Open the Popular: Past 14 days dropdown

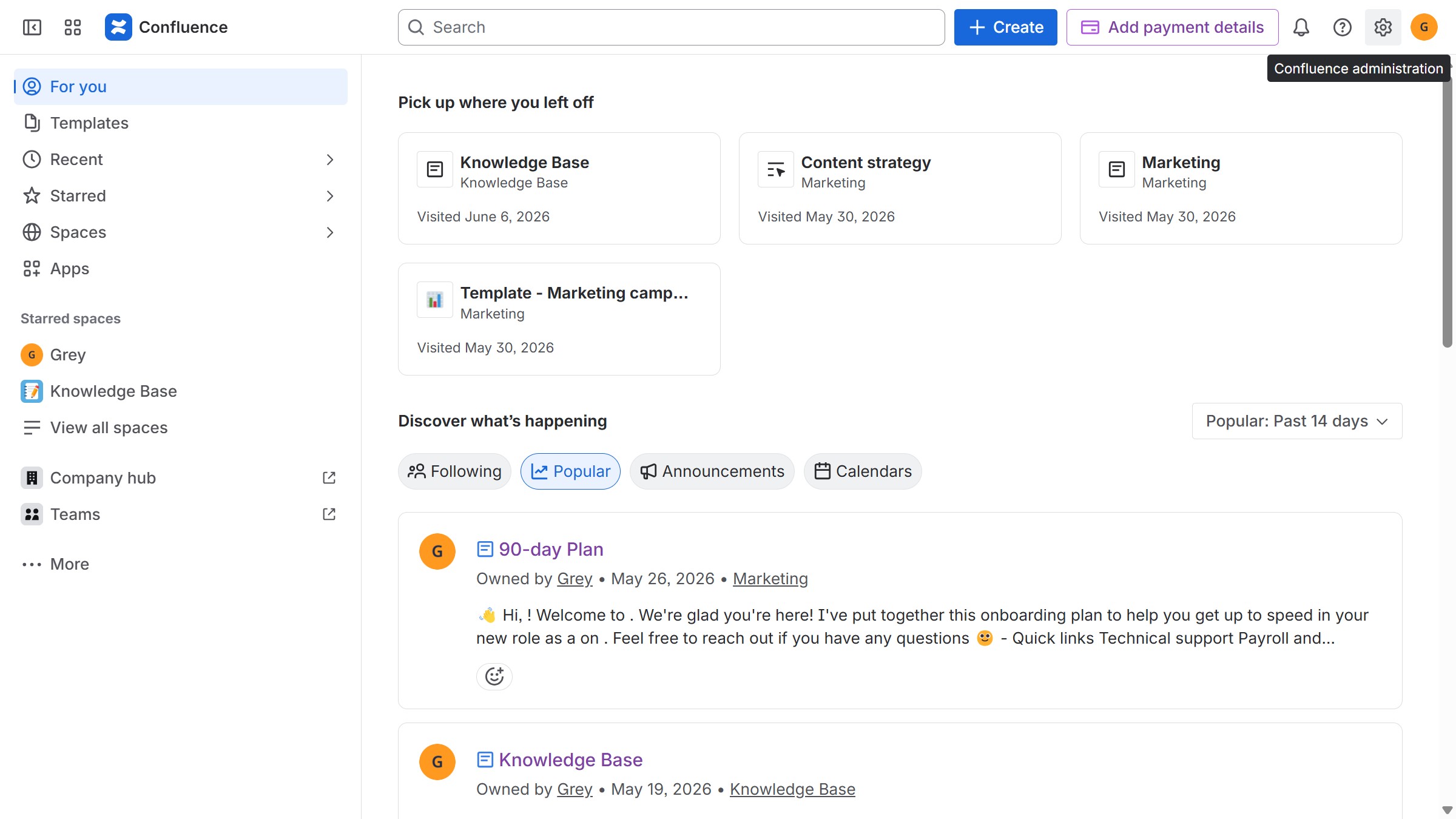pyautogui.click(x=1297, y=421)
